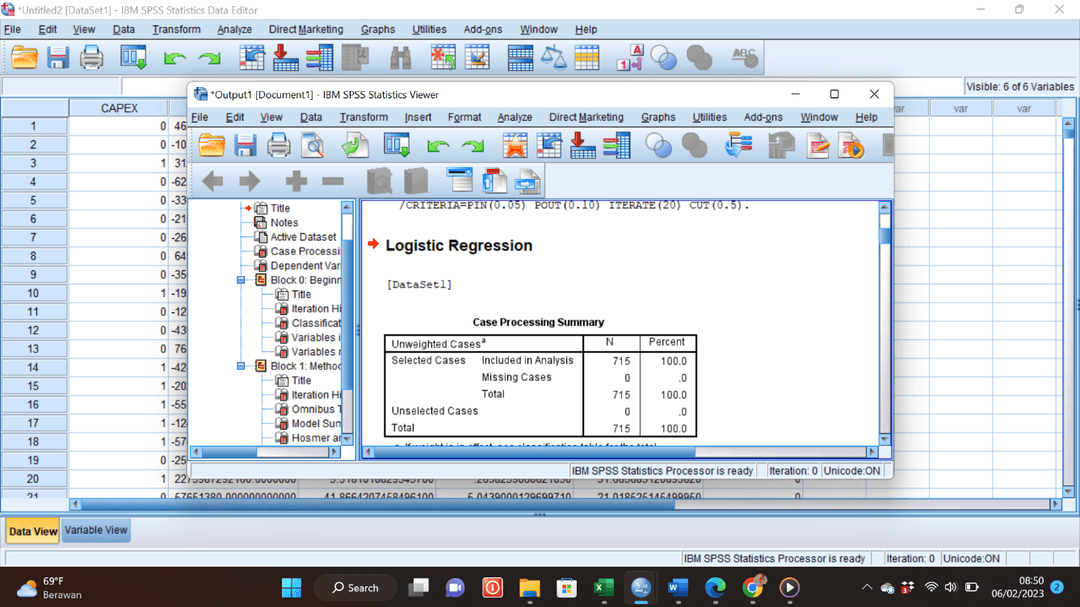Image resolution: width=1080 pixels, height=607 pixels.
Task: Click Insert Text icon in outline toolbar
Action: pyautogui.click(x=527, y=181)
